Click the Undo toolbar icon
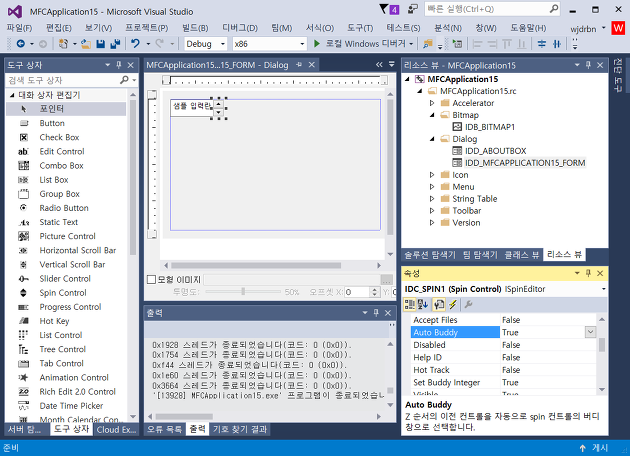This screenshot has width=630, height=456. coord(135,43)
